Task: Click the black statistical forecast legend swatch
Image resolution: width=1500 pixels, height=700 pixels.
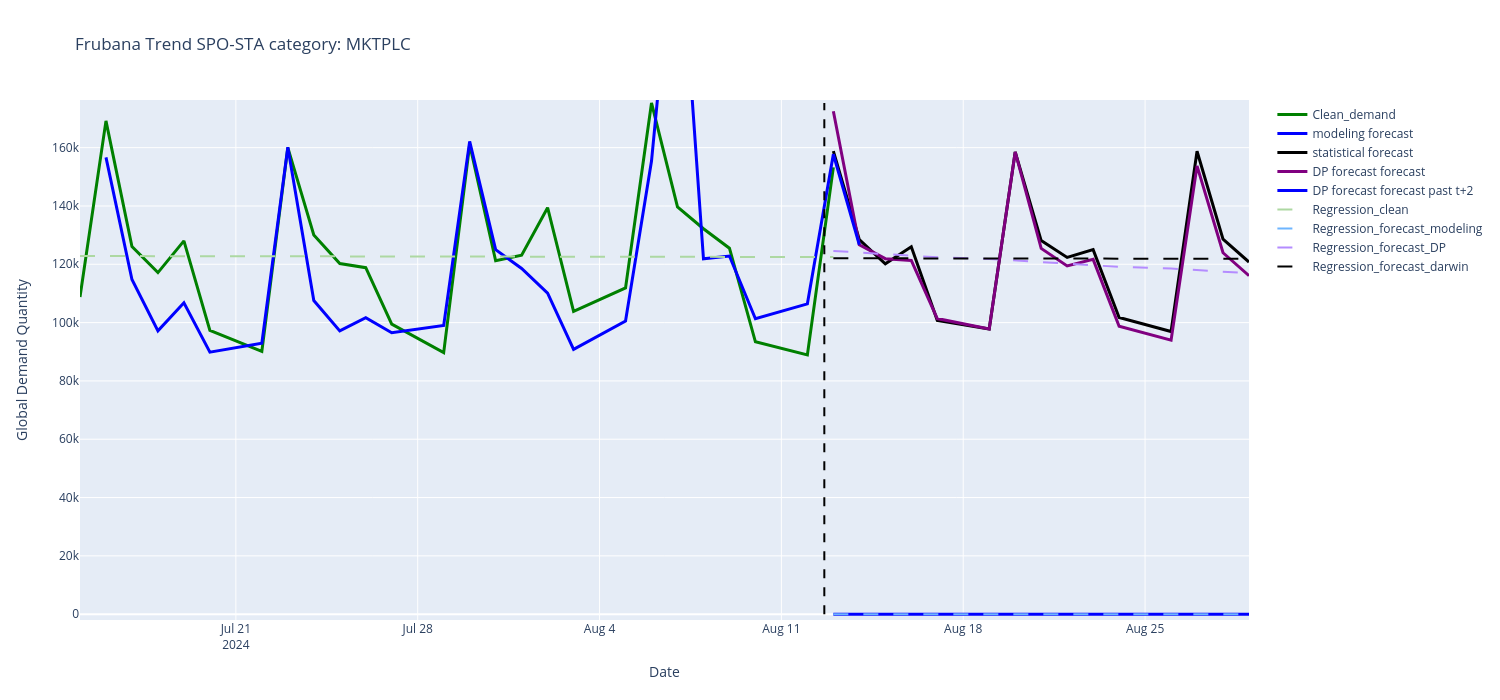Action: point(1293,153)
